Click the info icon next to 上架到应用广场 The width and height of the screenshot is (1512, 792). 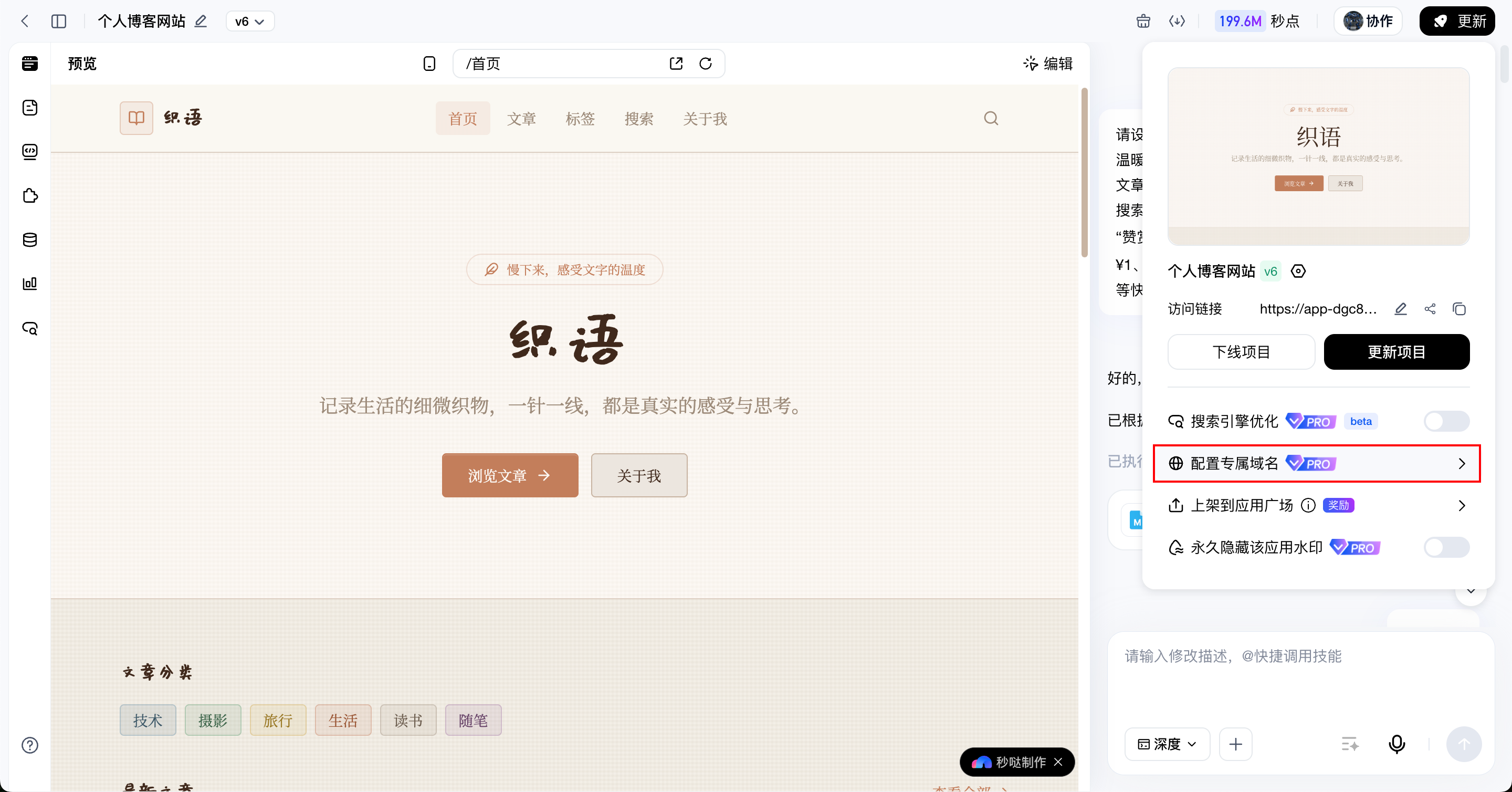1308,505
